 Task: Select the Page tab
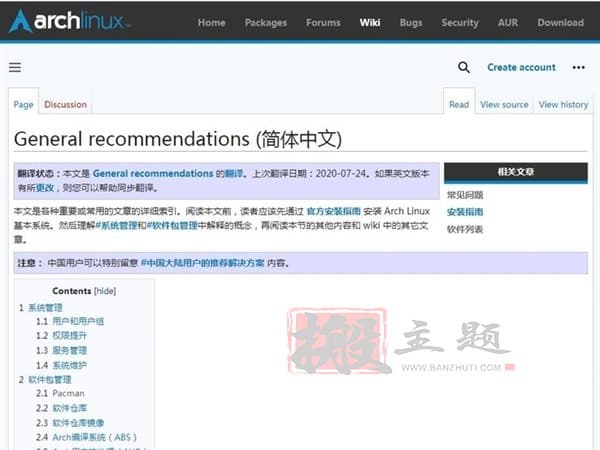pos(23,104)
